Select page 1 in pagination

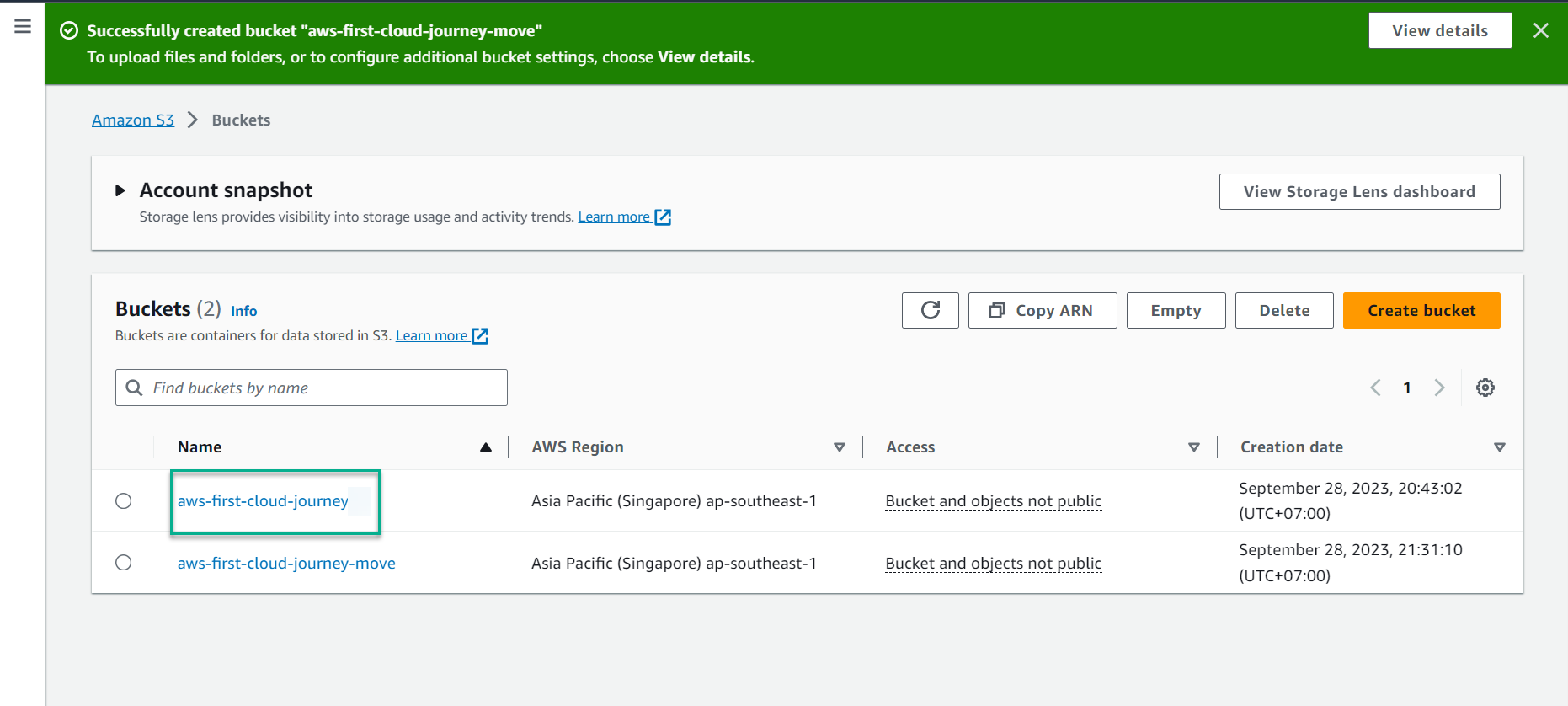coord(1407,388)
